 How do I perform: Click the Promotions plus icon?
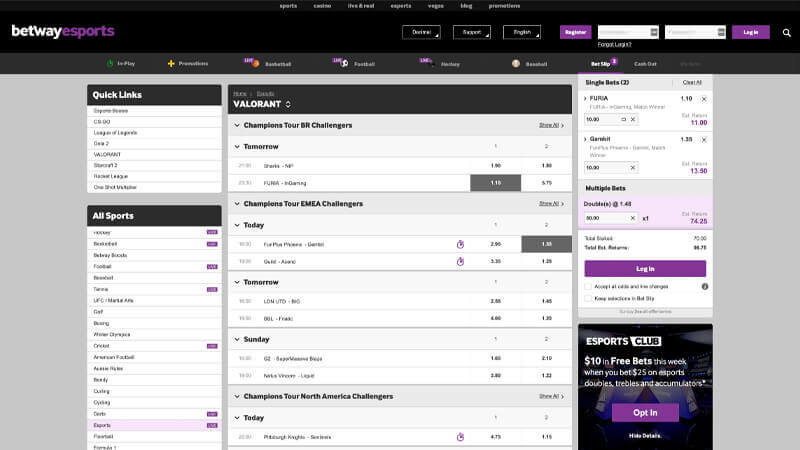coord(171,64)
